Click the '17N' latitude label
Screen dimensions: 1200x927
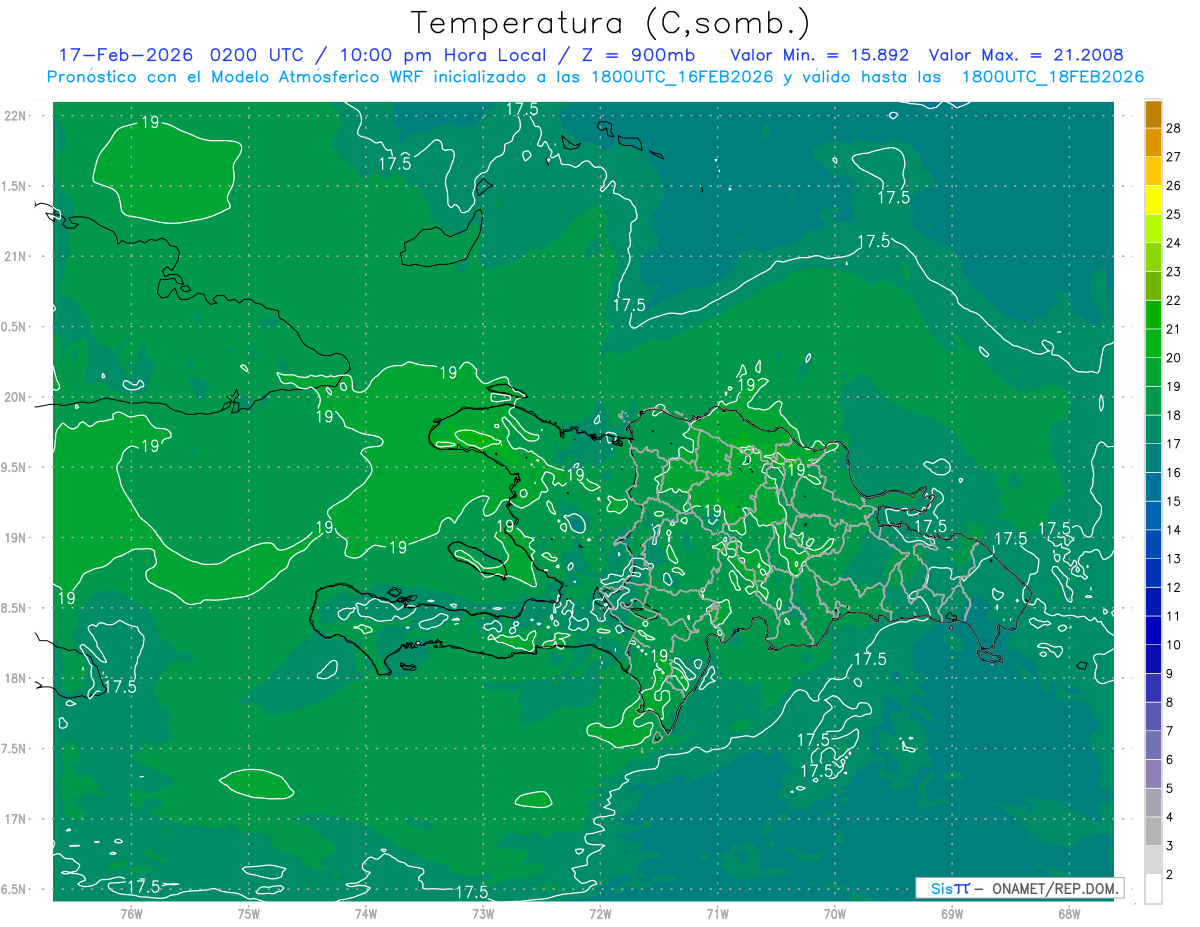pyautogui.click(x=17, y=819)
